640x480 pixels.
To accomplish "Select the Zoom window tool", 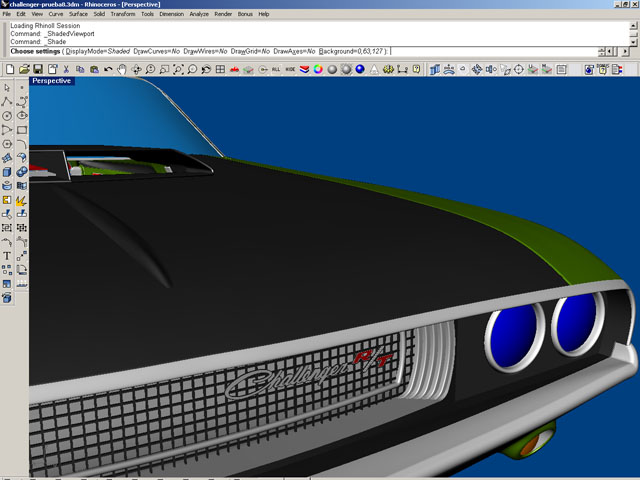I will coord(164,69).
